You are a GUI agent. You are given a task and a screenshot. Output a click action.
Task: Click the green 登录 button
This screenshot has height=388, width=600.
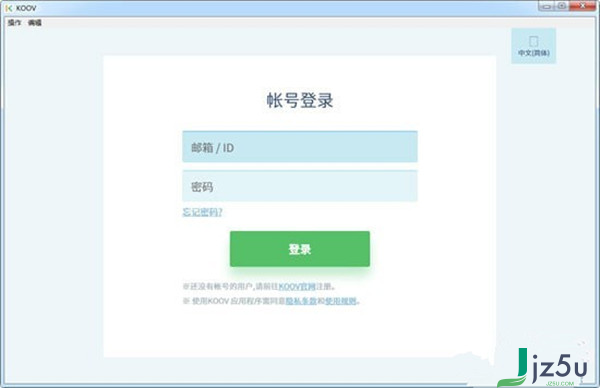tap(300, 249)
